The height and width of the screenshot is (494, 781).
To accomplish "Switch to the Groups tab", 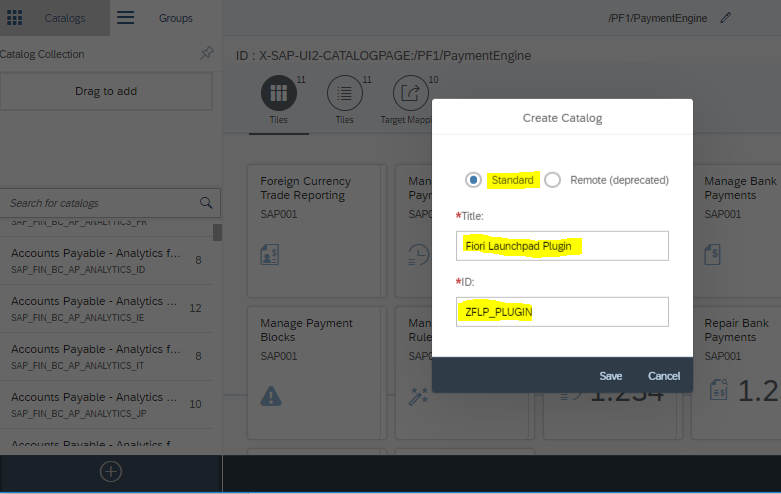I will 176,18.
